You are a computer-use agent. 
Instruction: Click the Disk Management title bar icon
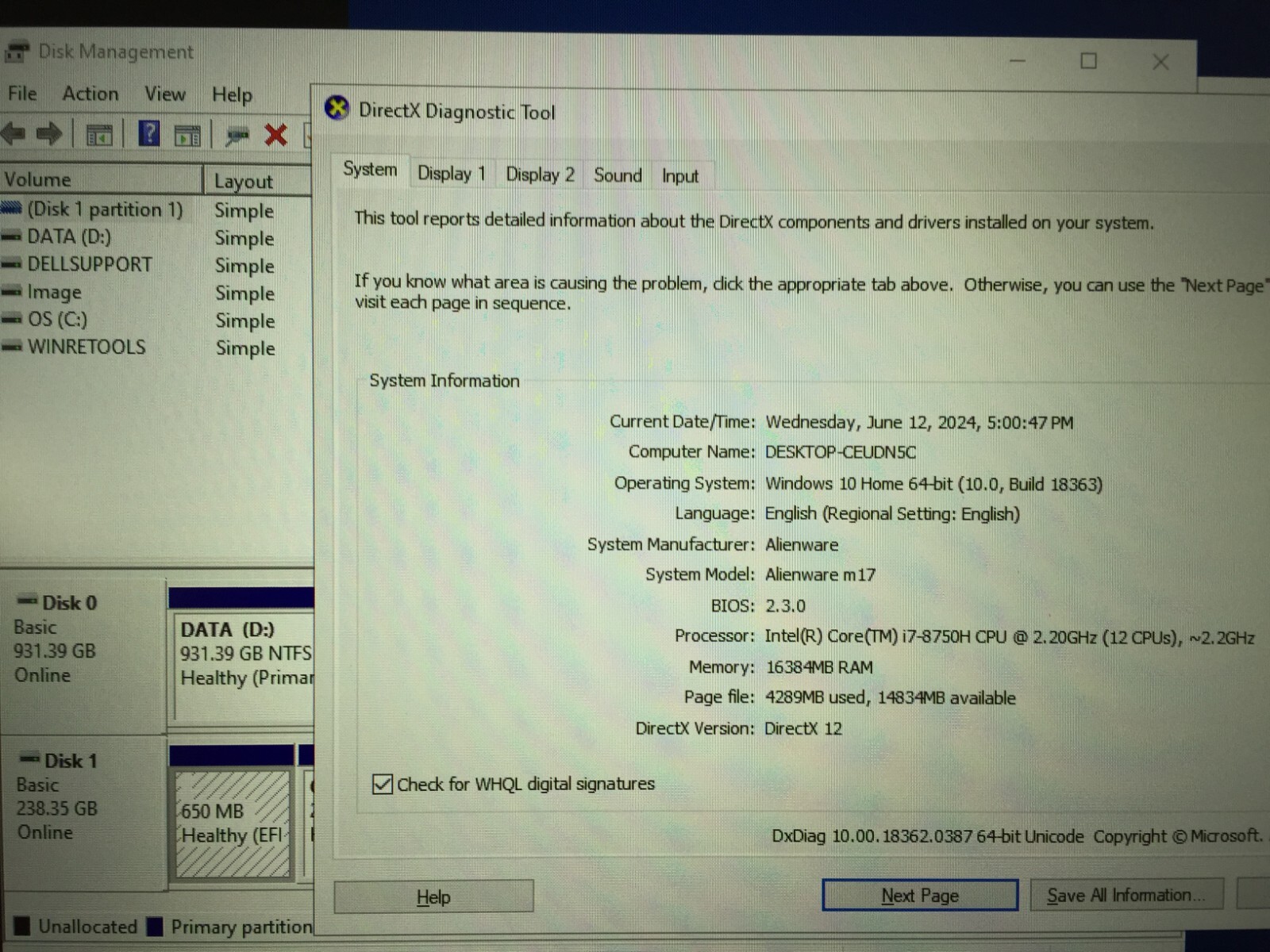[x=17, y=52]
